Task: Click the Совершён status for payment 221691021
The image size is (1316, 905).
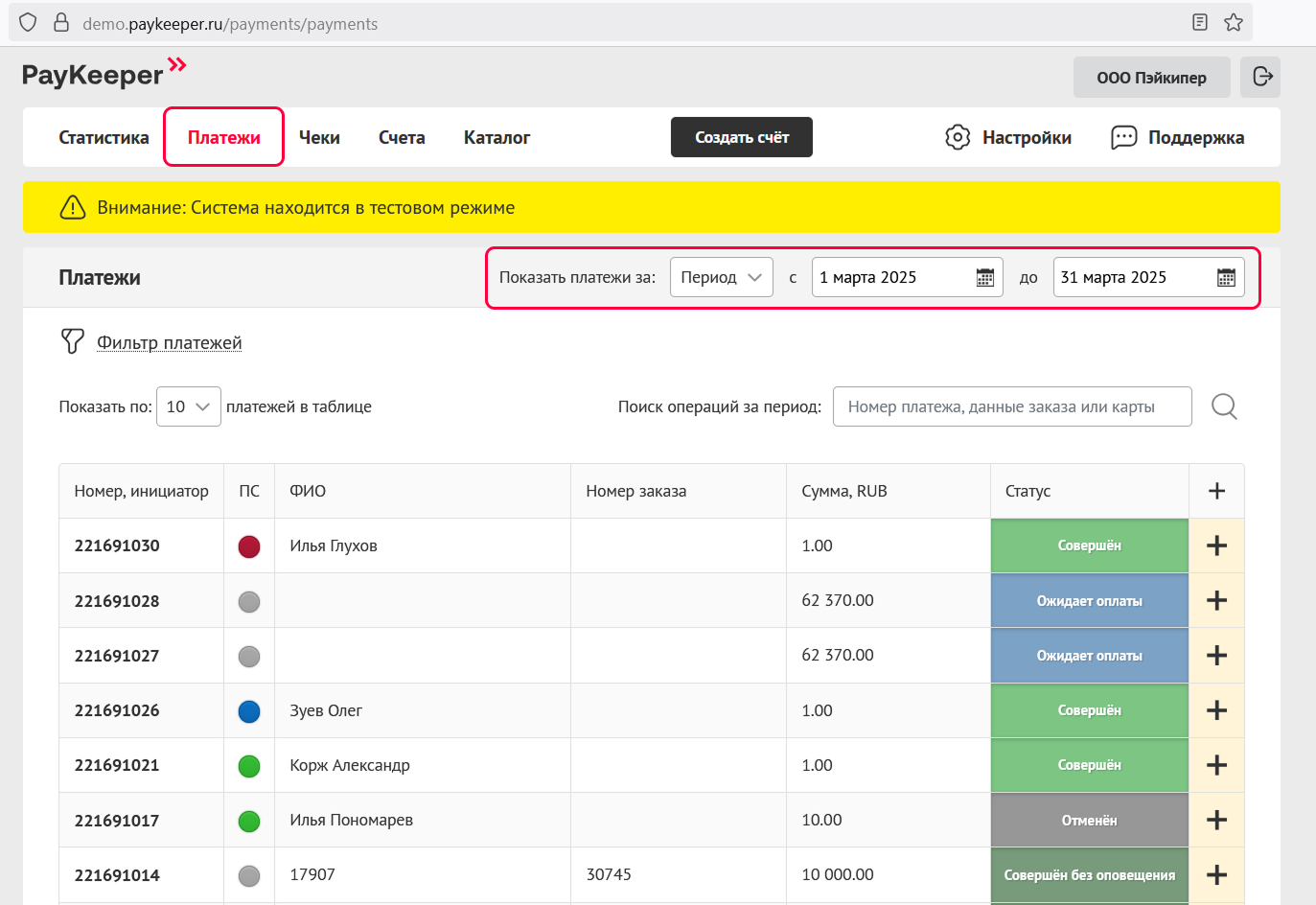Action: click(x=1090, y=765)
